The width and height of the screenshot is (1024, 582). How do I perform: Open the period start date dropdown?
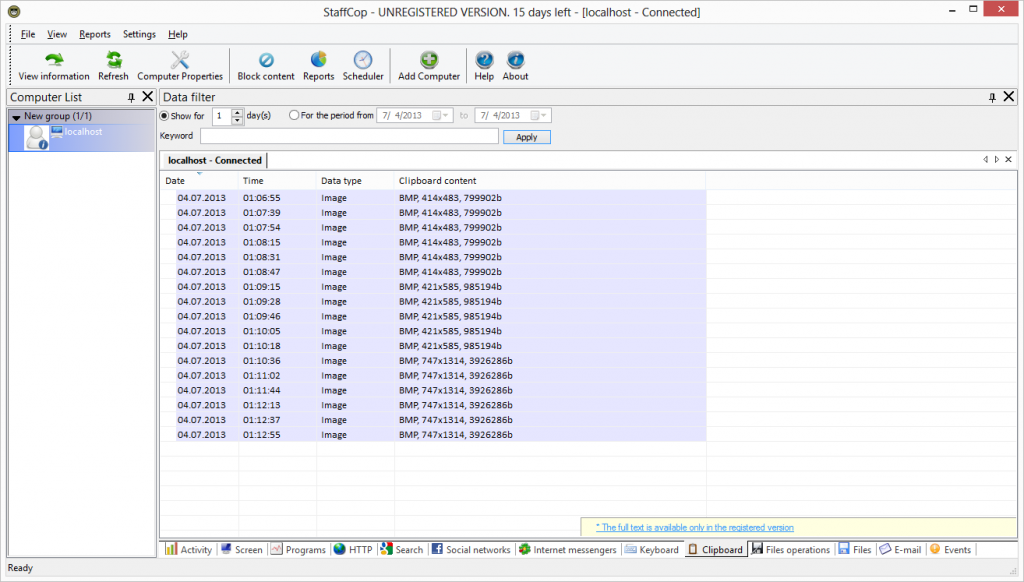click(441, 116)
